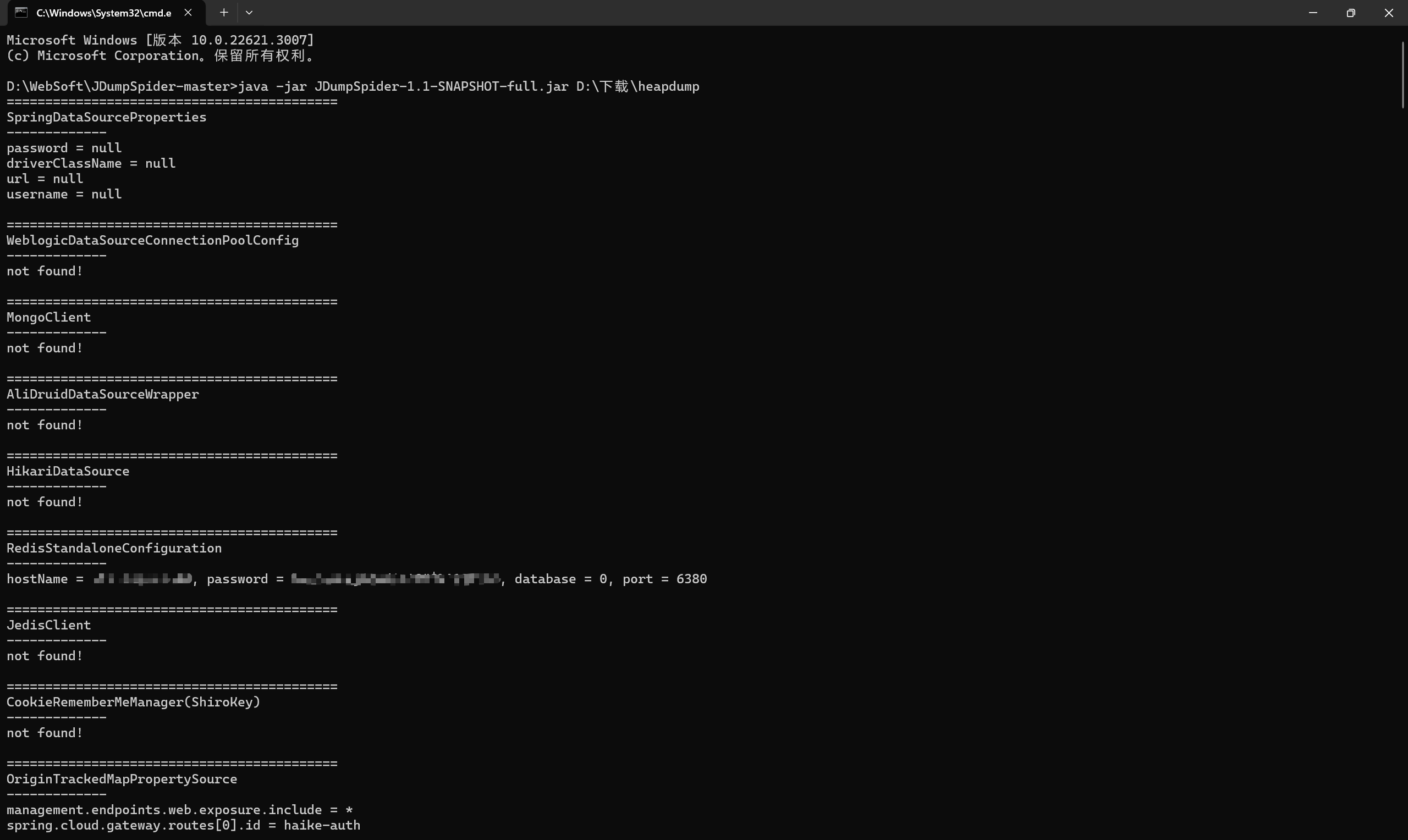The width and height of the screenshot is (1408, 840).
Task: Click the Windows Terminal tab icon
Action: 21,12
